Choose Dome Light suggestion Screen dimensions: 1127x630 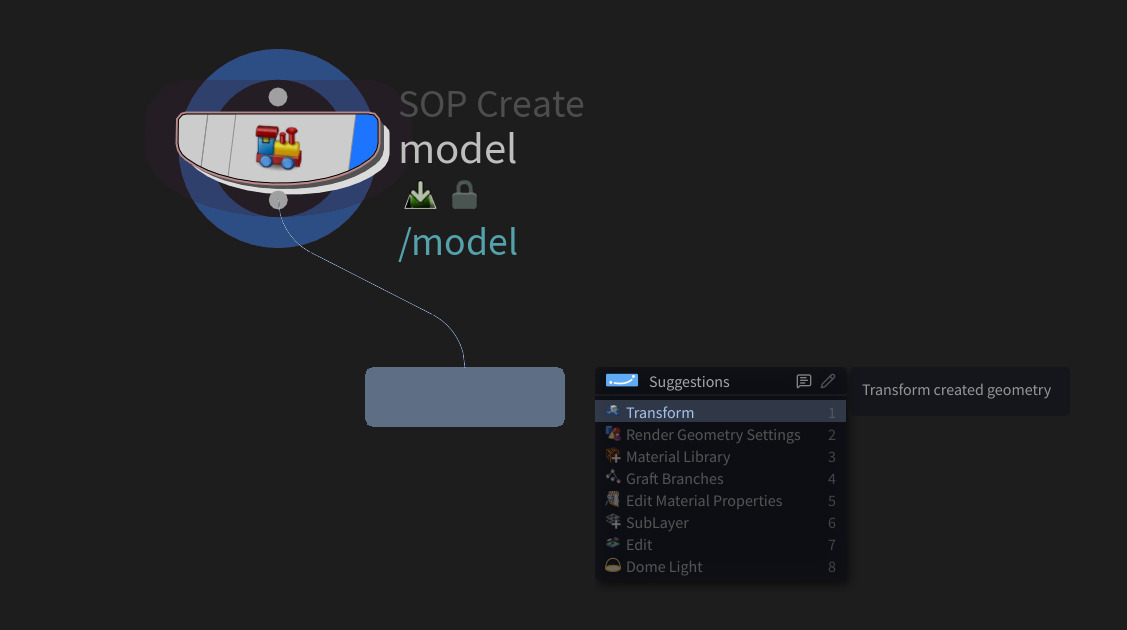point(720,567)
